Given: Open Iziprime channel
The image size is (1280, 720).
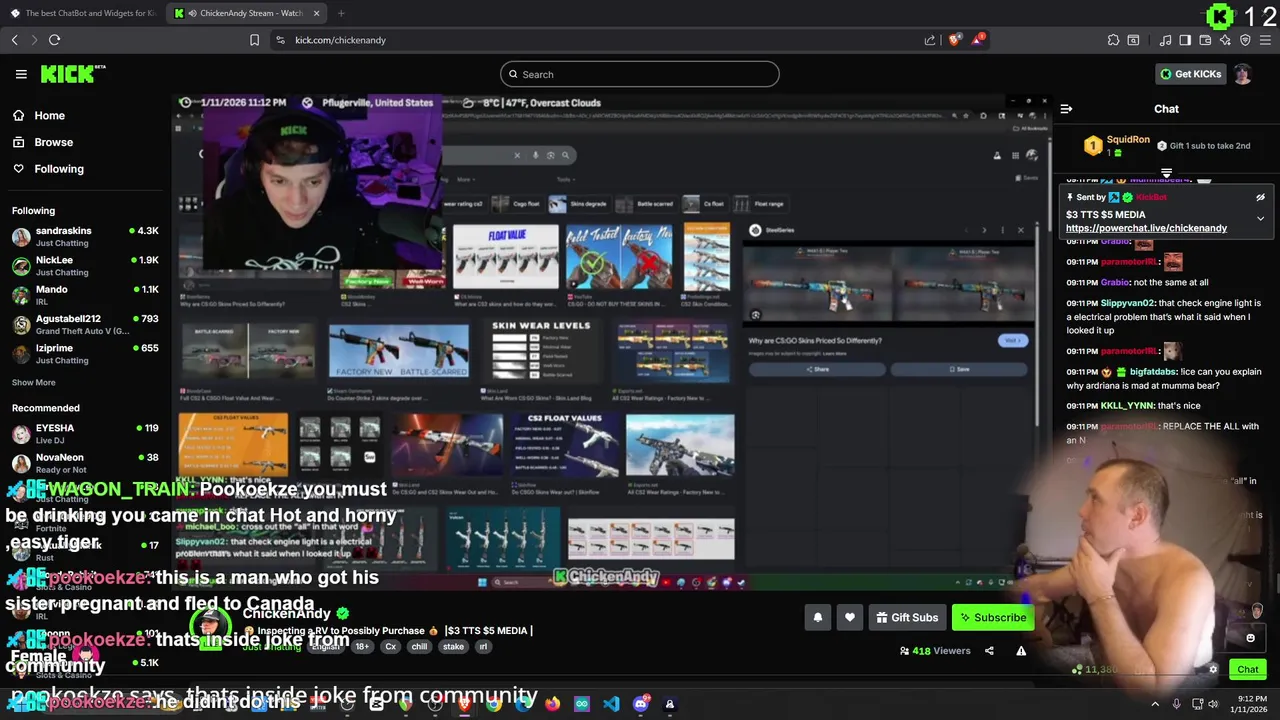Looking at the screenshot, I should 85,354.
